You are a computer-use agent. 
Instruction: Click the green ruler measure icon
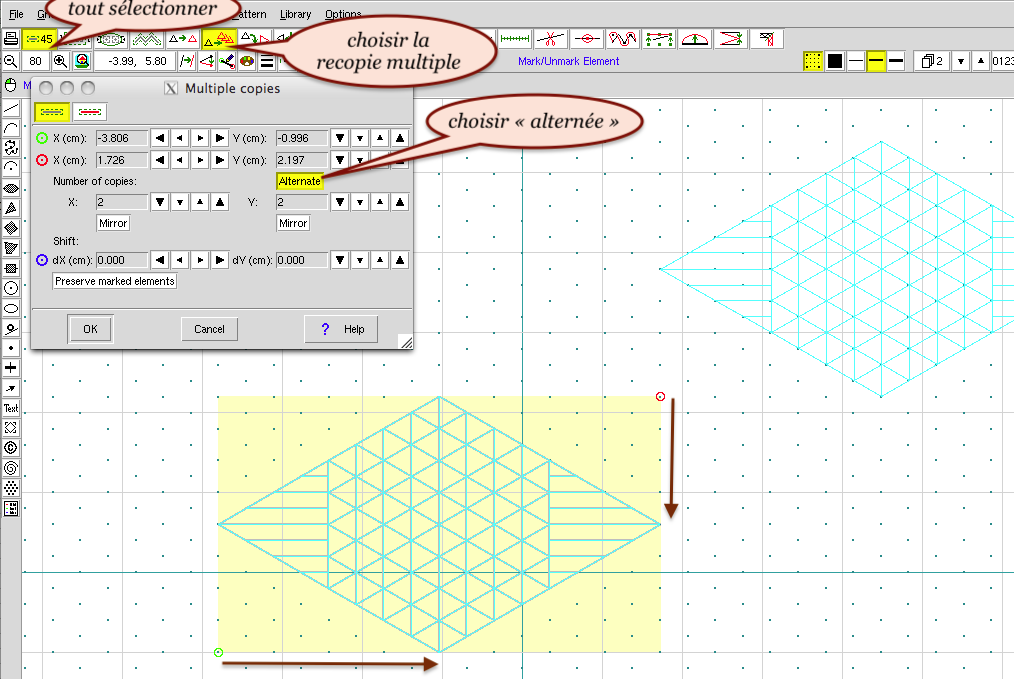click(x=515, y=39)
